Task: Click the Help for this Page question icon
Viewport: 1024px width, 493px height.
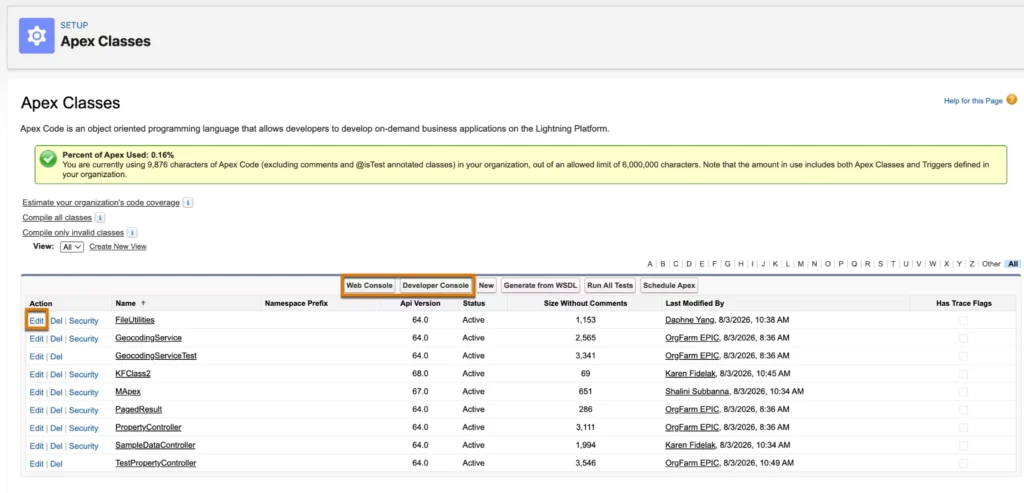Action: [1012, 100]
